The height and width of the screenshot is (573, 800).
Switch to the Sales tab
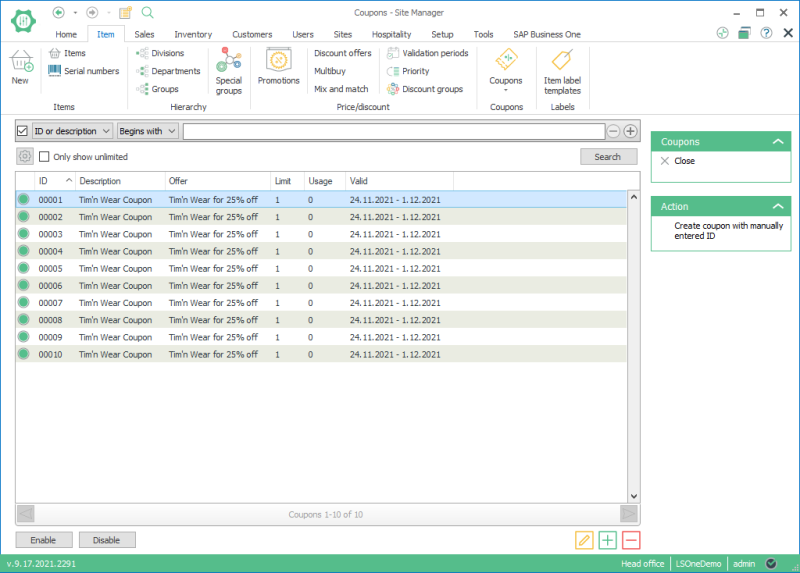pyautogui.click(x=144, y=34)
